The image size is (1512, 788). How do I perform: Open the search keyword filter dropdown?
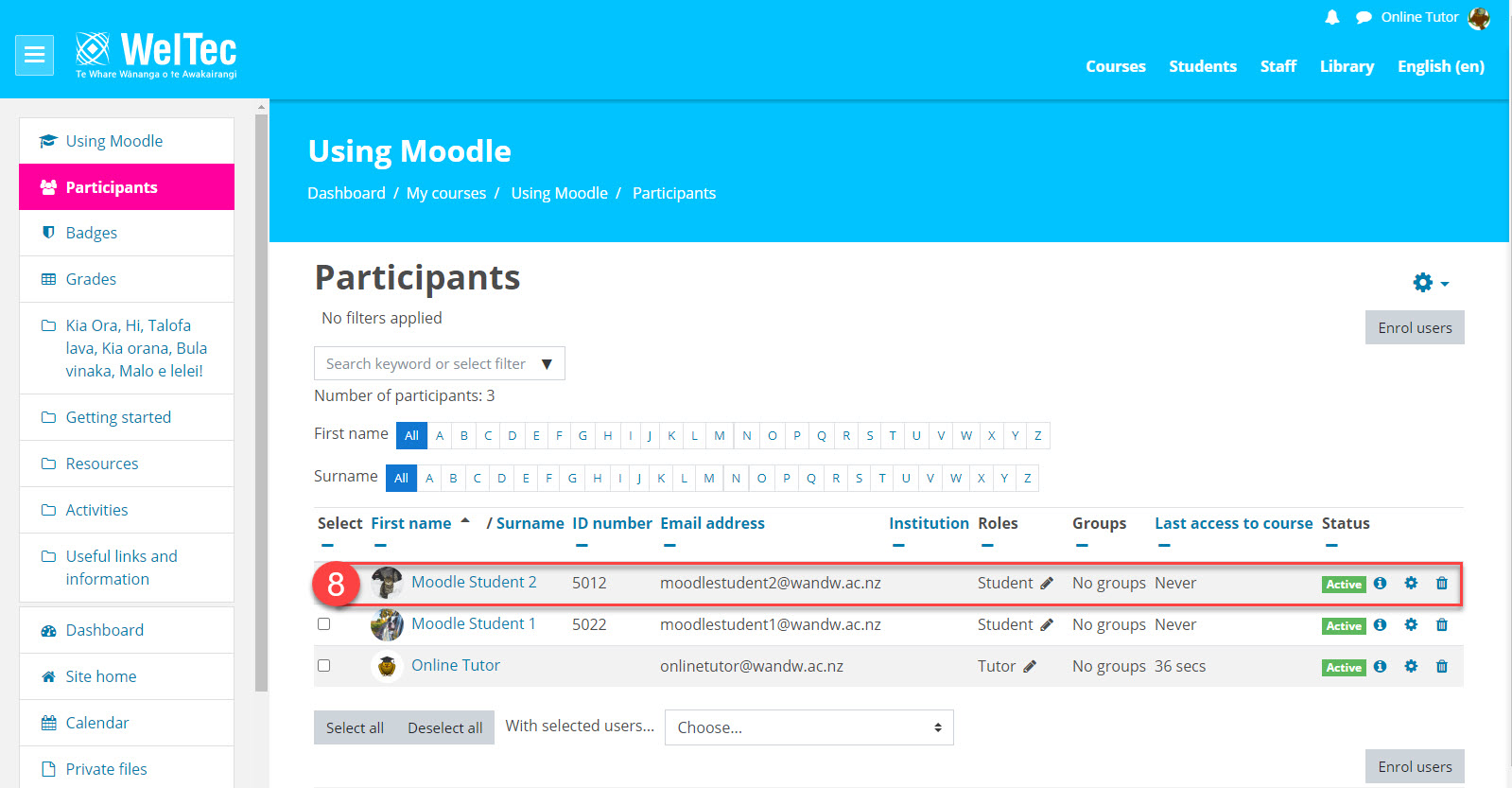pyautogui.click(x=547, y=364)
